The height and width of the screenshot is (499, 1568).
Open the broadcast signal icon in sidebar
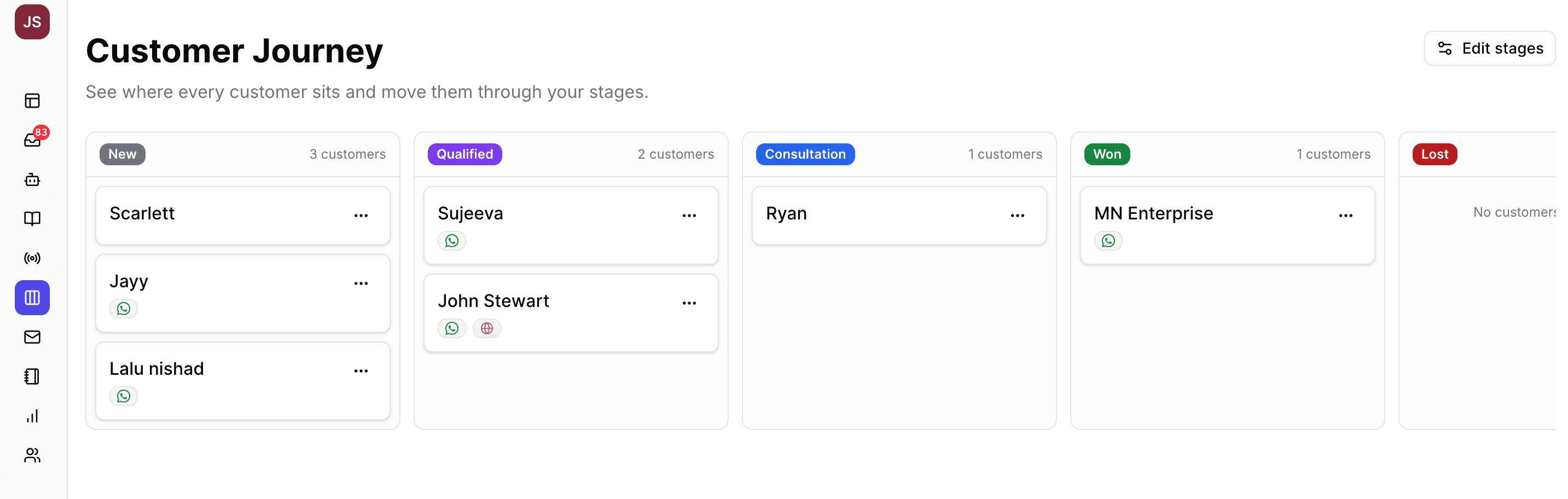pos(32,258)
